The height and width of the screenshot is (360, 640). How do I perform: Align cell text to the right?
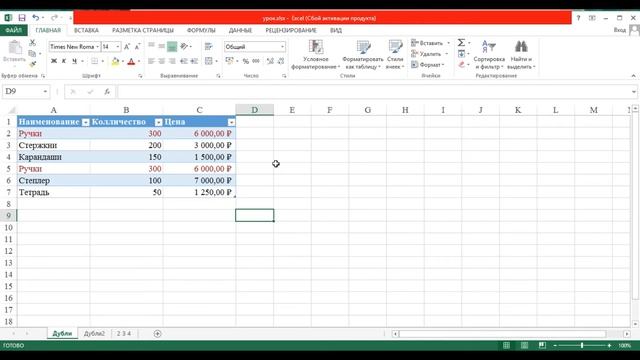(172, 61)
